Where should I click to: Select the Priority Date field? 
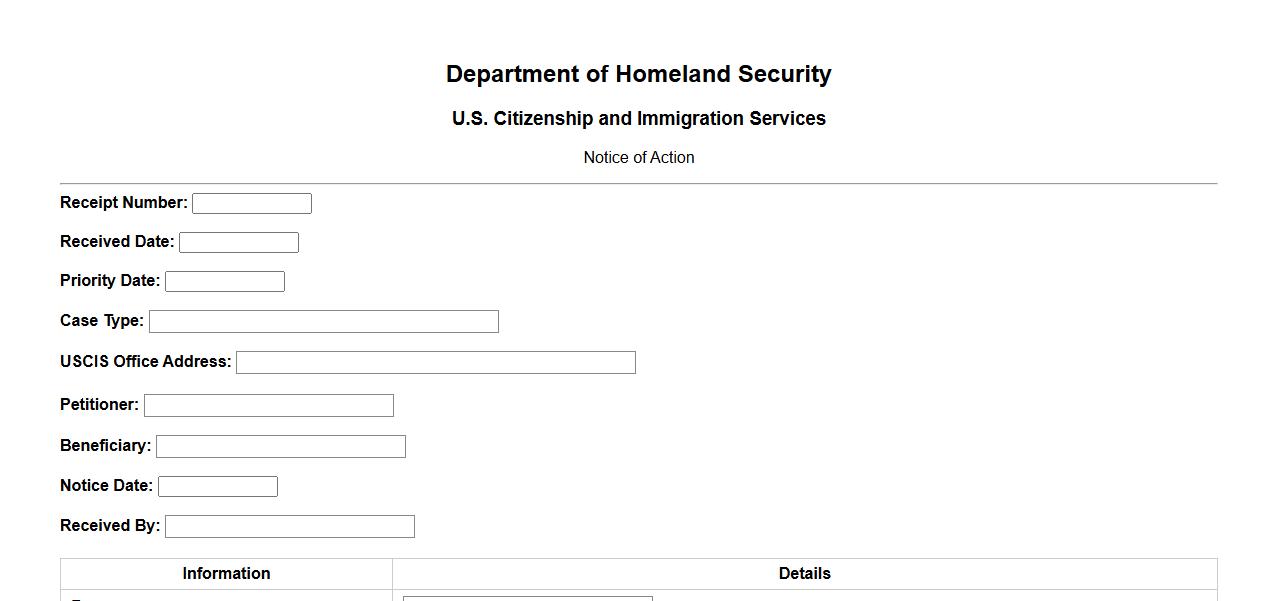tap(225, 282)
